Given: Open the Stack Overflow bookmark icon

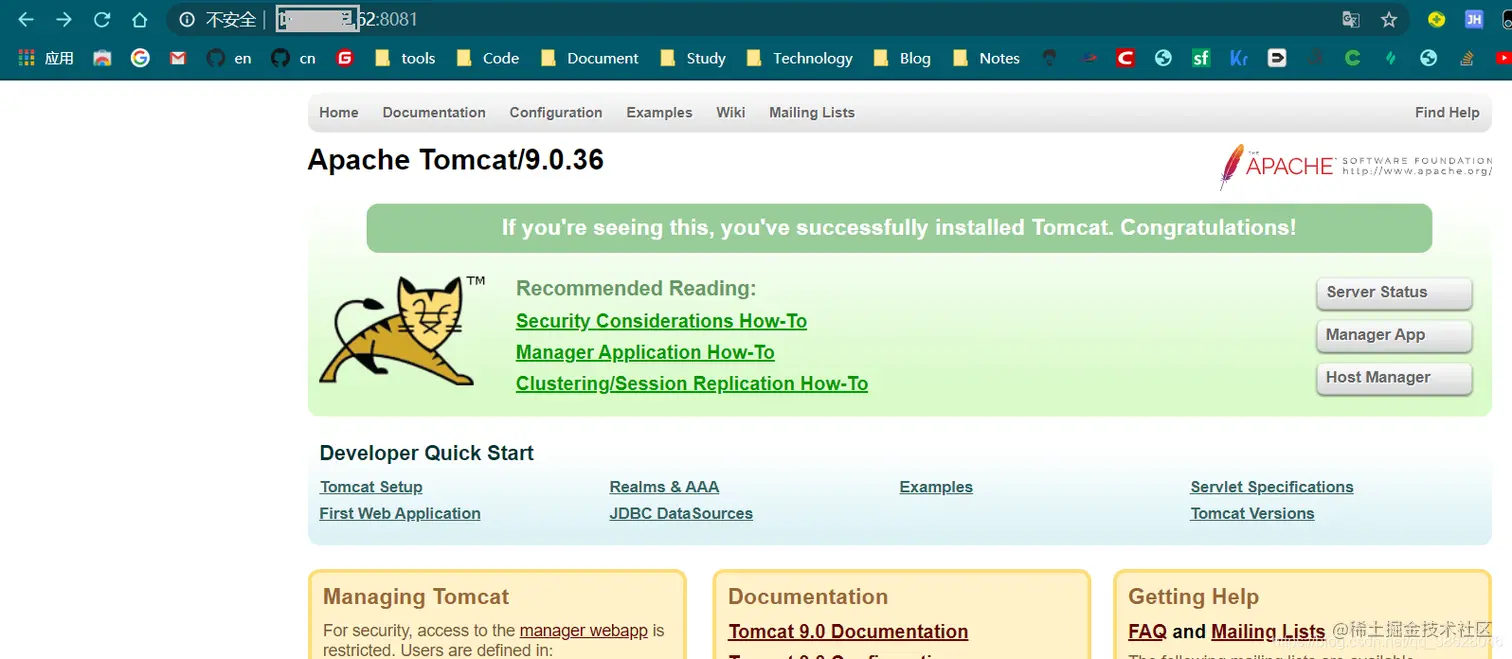Looking at the screenshot, I should coord(1466,58).
